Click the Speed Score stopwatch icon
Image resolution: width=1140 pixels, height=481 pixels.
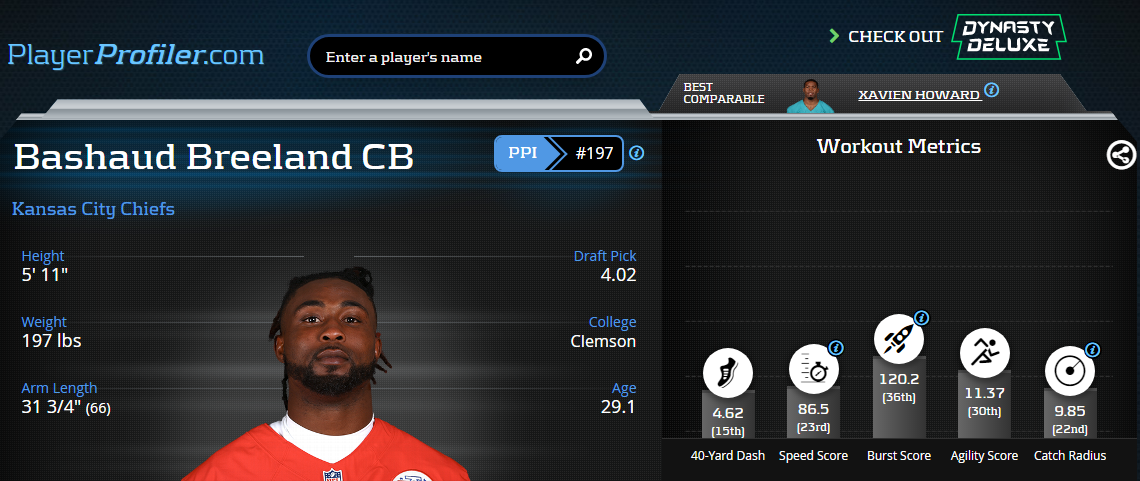814,369
